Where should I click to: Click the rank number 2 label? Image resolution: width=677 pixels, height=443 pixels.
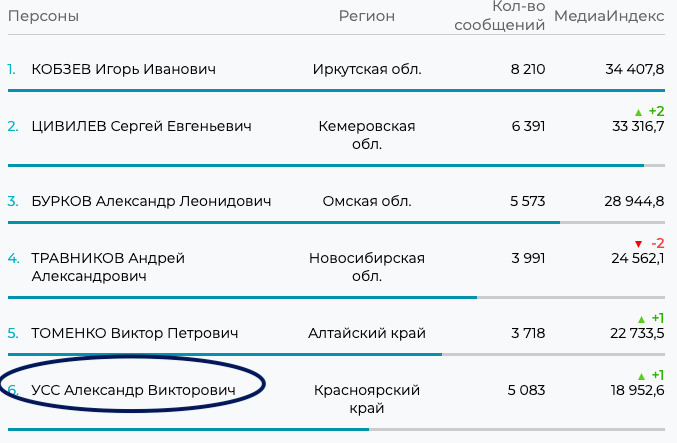[x=13, y=126]
